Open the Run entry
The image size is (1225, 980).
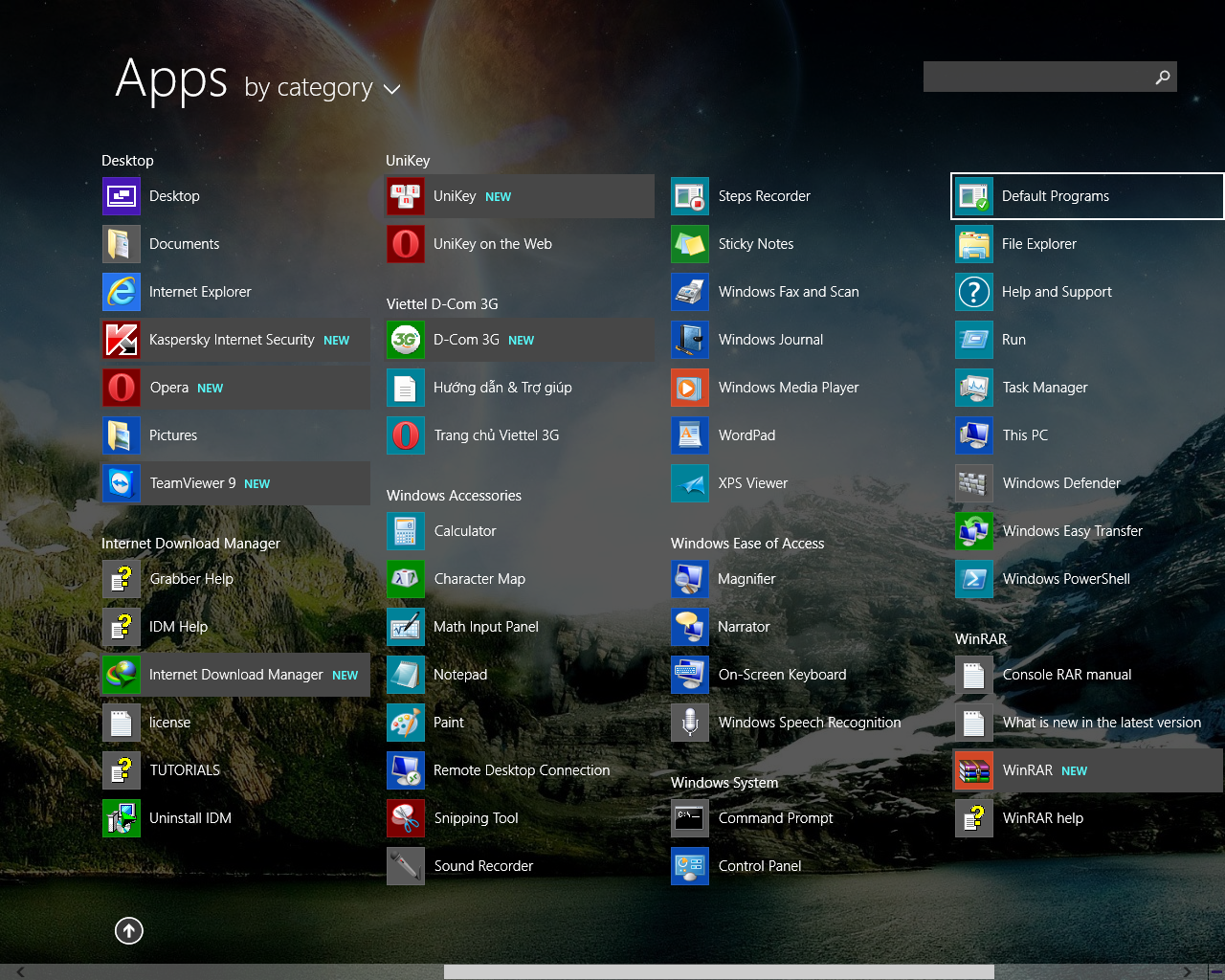pos(1088,340)
